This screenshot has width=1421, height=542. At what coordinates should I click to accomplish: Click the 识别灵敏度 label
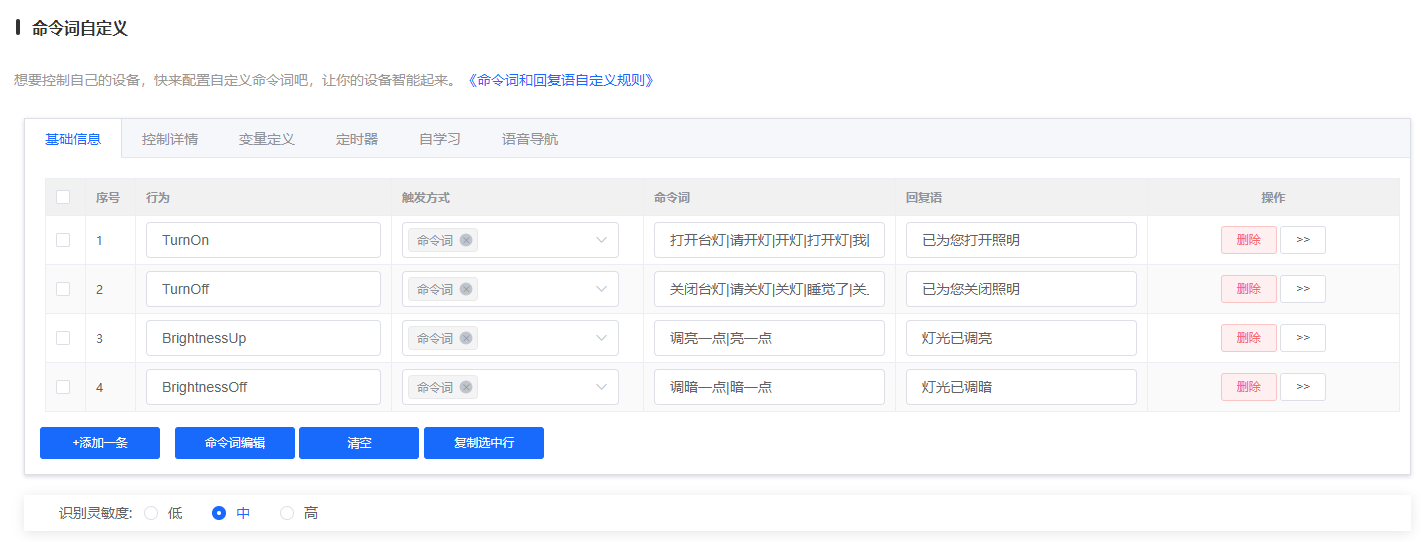click(96, 513)
